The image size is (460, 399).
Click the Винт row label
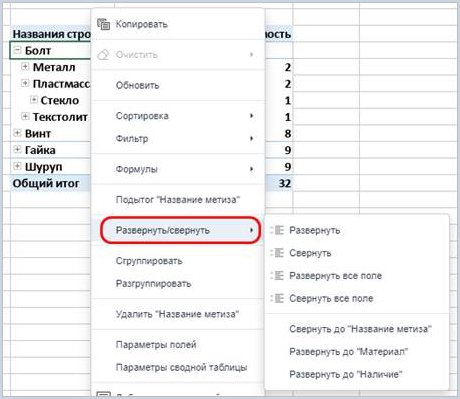(38, 133)
